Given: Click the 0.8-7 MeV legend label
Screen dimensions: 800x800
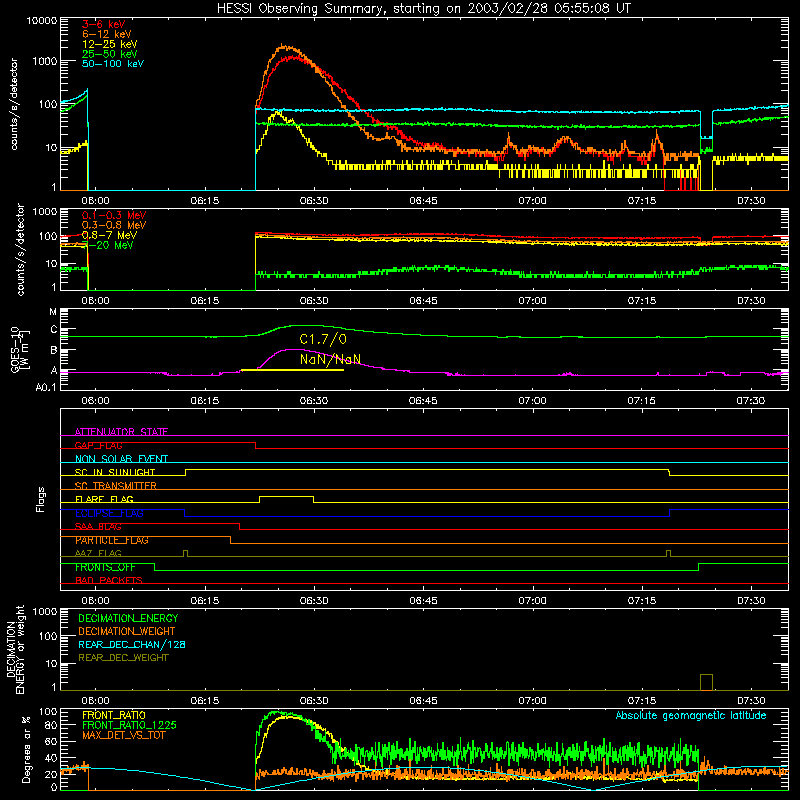Looking at the screenshot, I should pyautogui.click(x=109, y=235).
